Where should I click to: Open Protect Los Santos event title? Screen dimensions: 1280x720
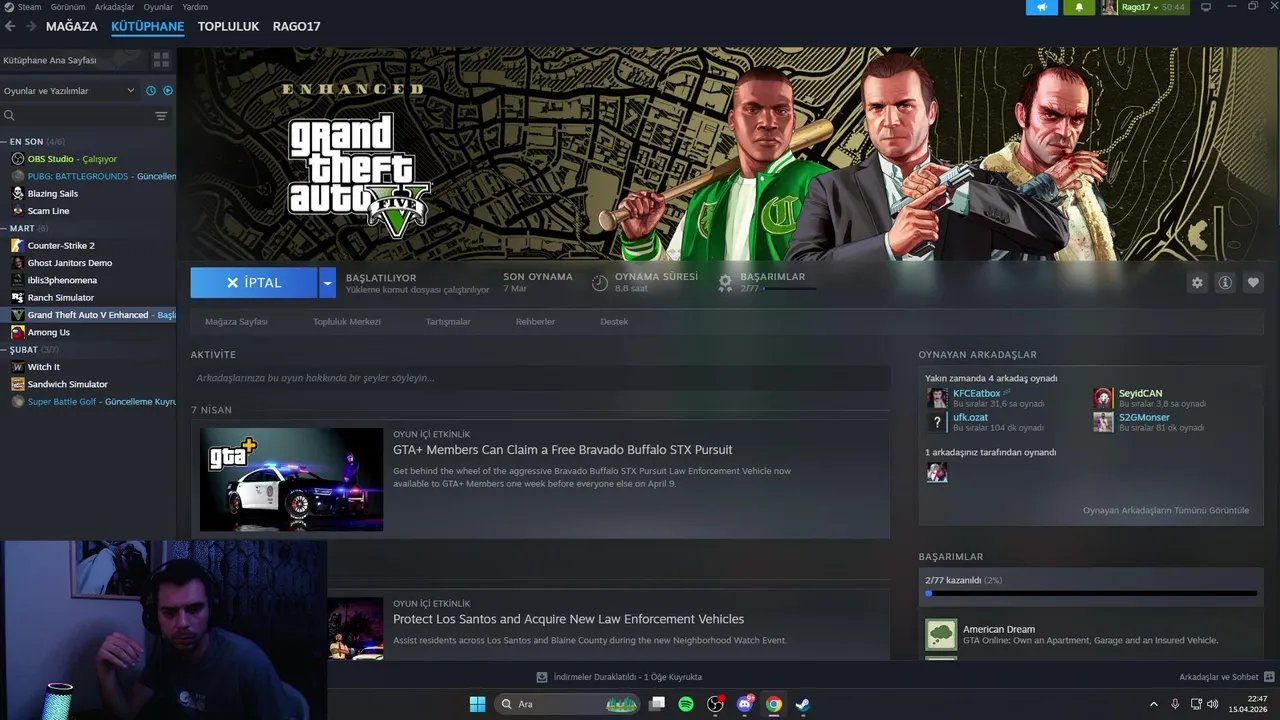[568, 619]
